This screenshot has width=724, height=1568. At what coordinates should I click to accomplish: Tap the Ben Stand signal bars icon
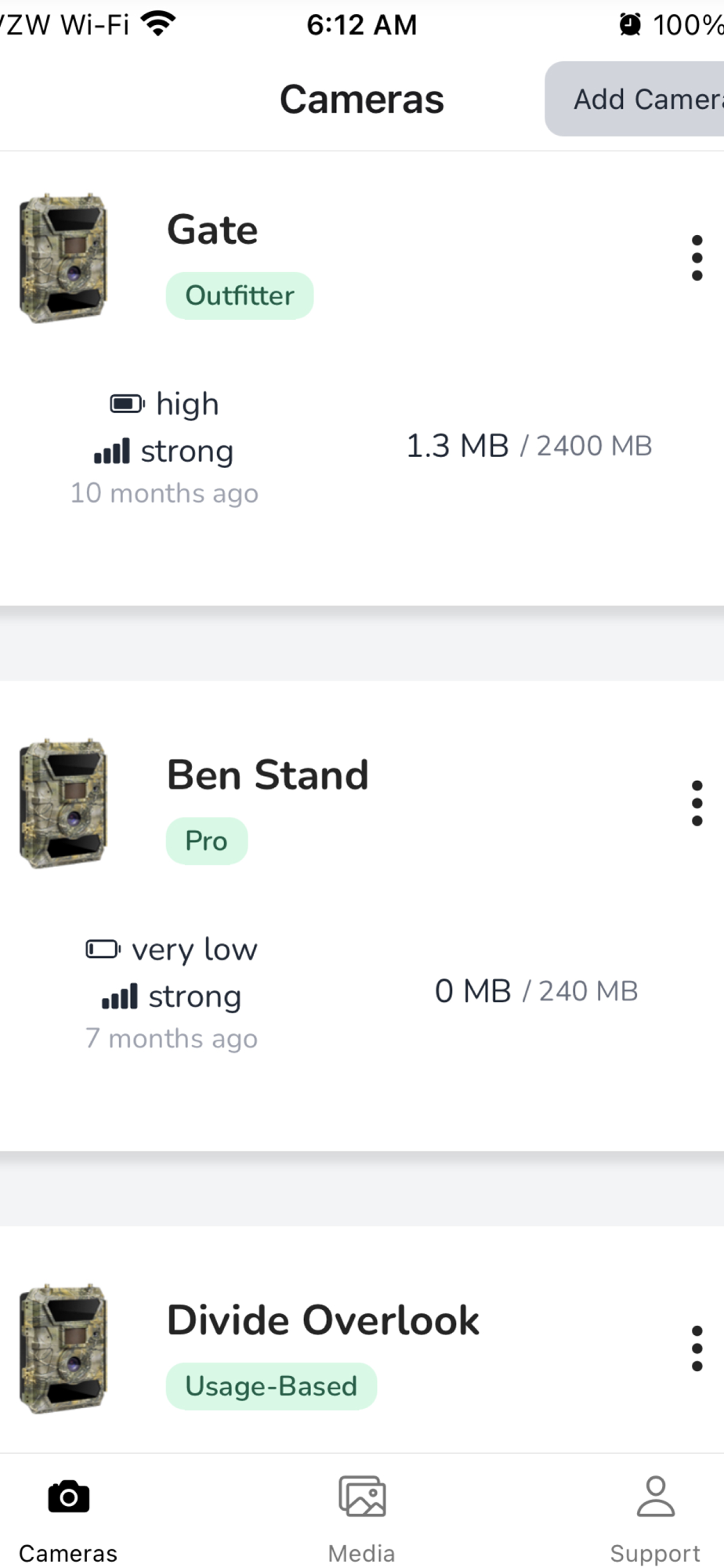119,996
